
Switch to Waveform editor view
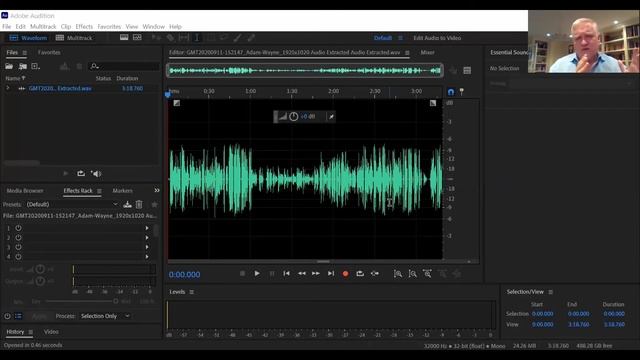[x=28, y=38]
